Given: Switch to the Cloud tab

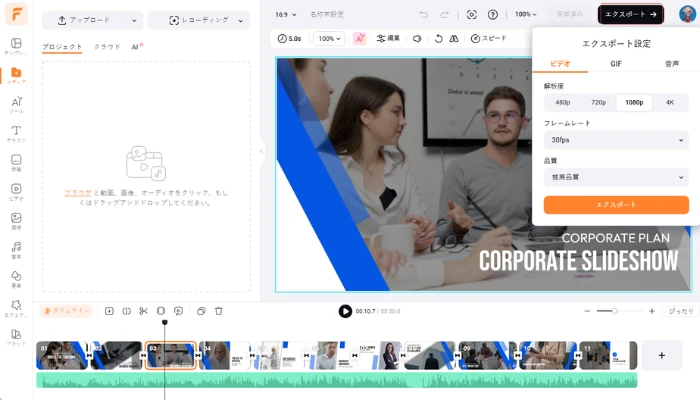Looking at the screenshot, I should click(x=107, y=47).
